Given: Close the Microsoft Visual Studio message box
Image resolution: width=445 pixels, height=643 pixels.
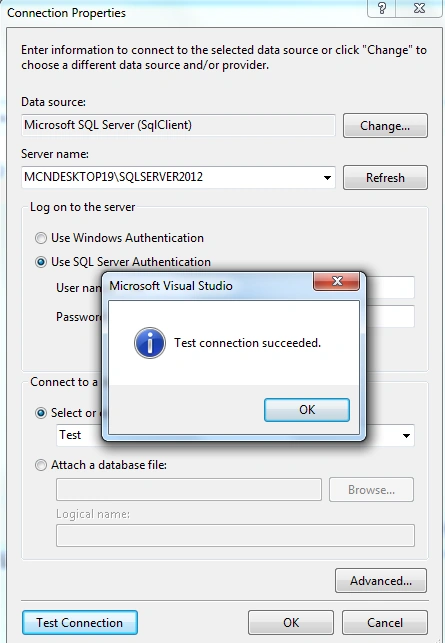Looking at the screenshot, I should pyautogui.click(x=336, y=281).
